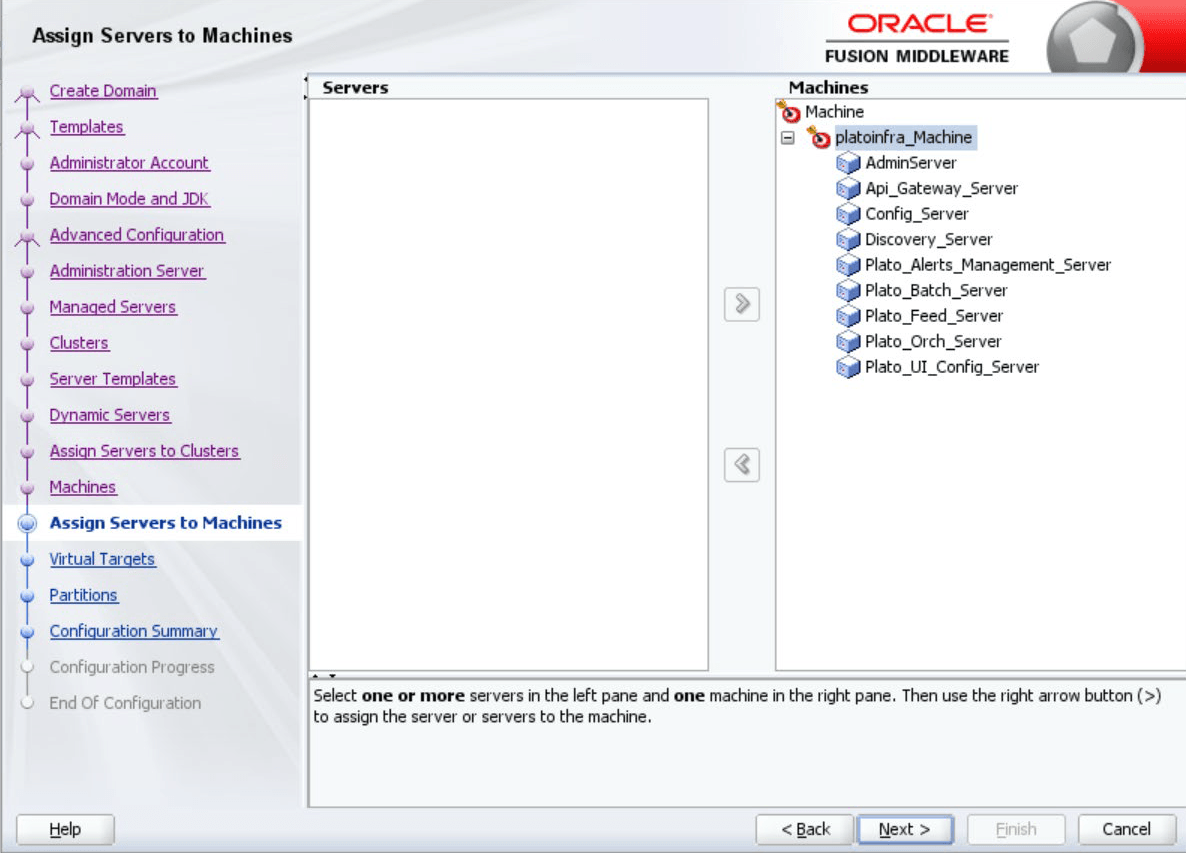Click the left arrow unassign button
Image resolution: width=1186 pixels, height=853 pixels.
click(x=741, y=464)
